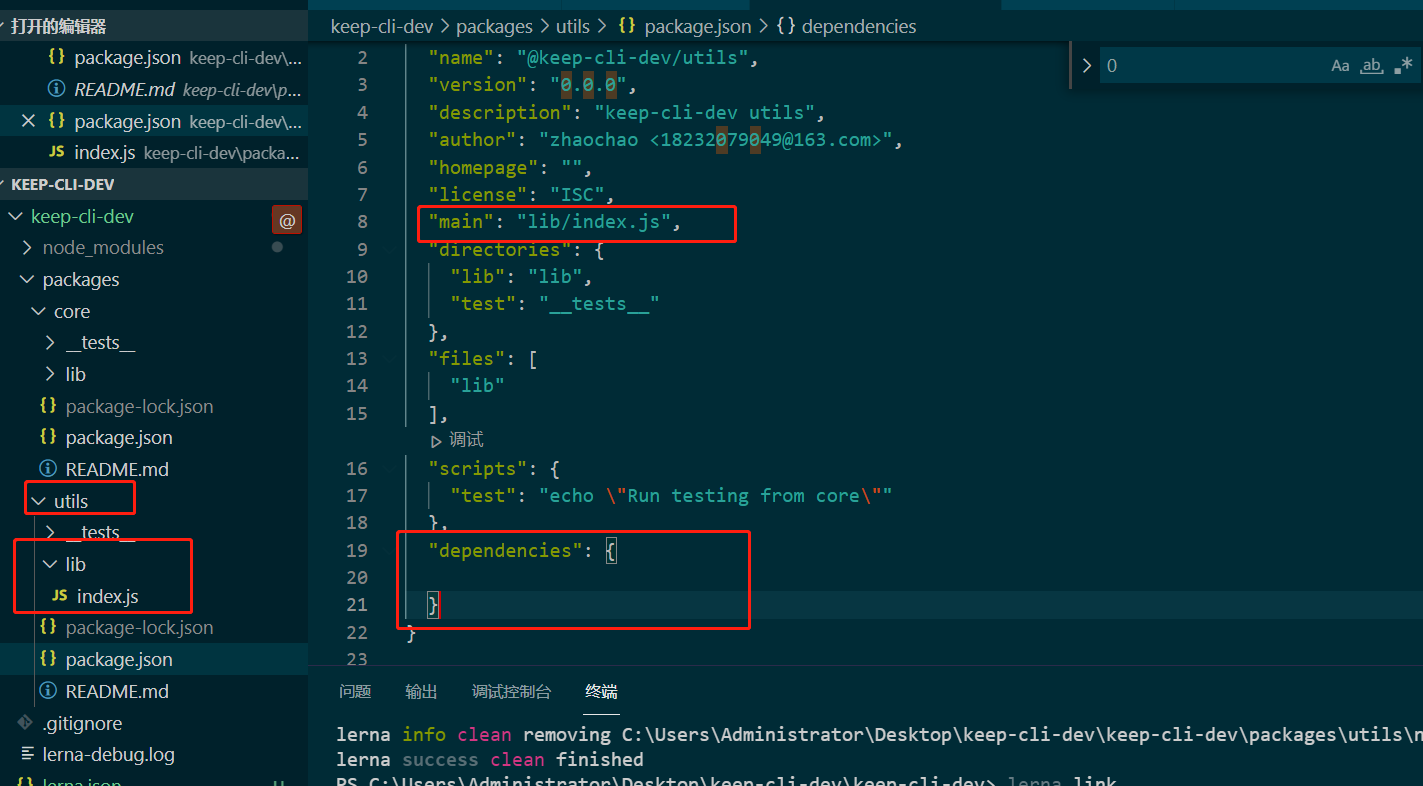Click info icon of README.md under core
1423x786 pixels.
click(x=48, y=469)
